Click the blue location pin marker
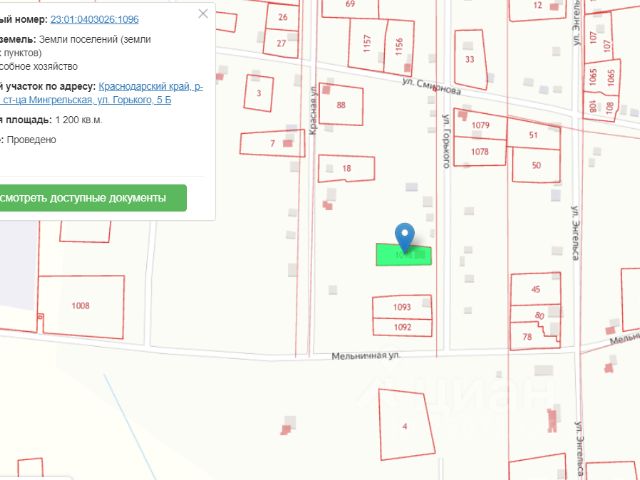Viewport: 640px width, 480px height. click(x=404, y=235)
